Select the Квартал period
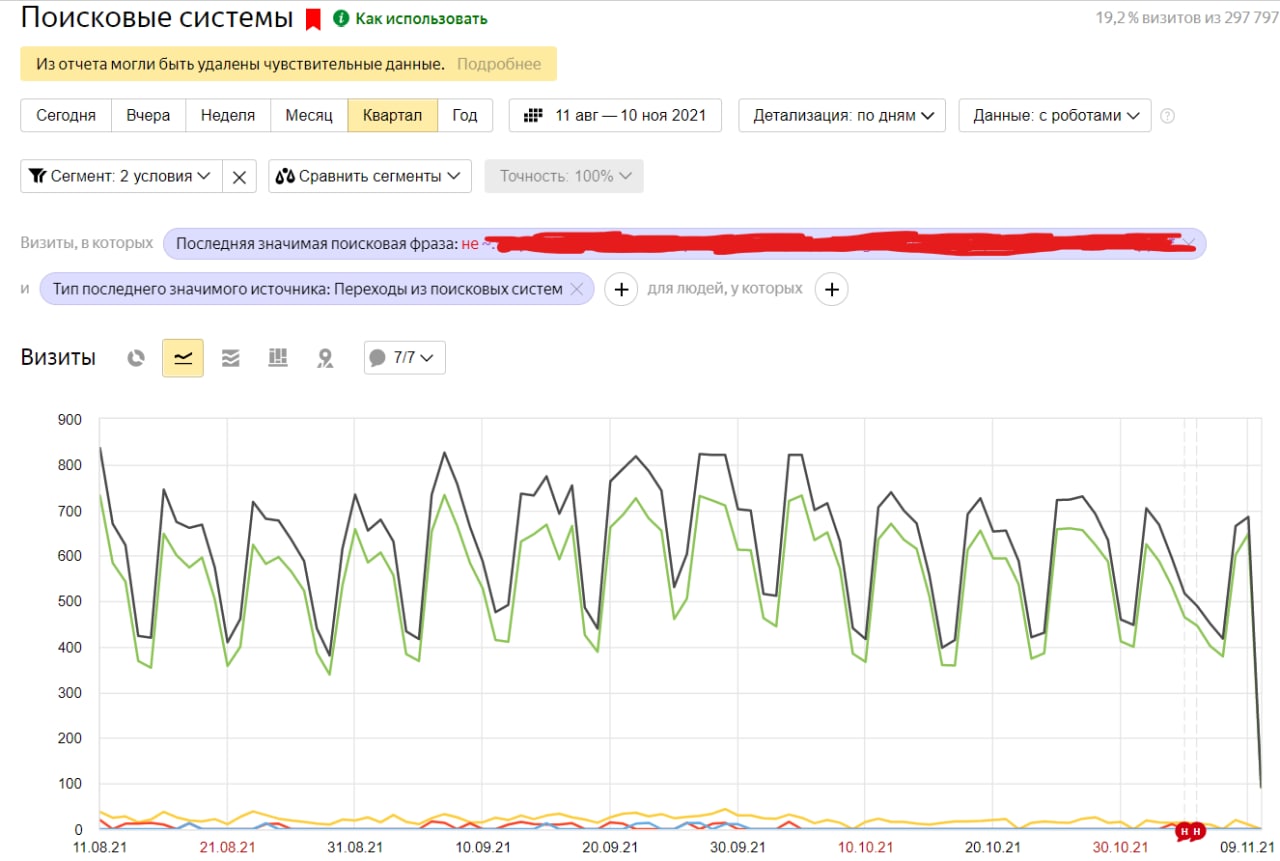 tap(393, 115)
